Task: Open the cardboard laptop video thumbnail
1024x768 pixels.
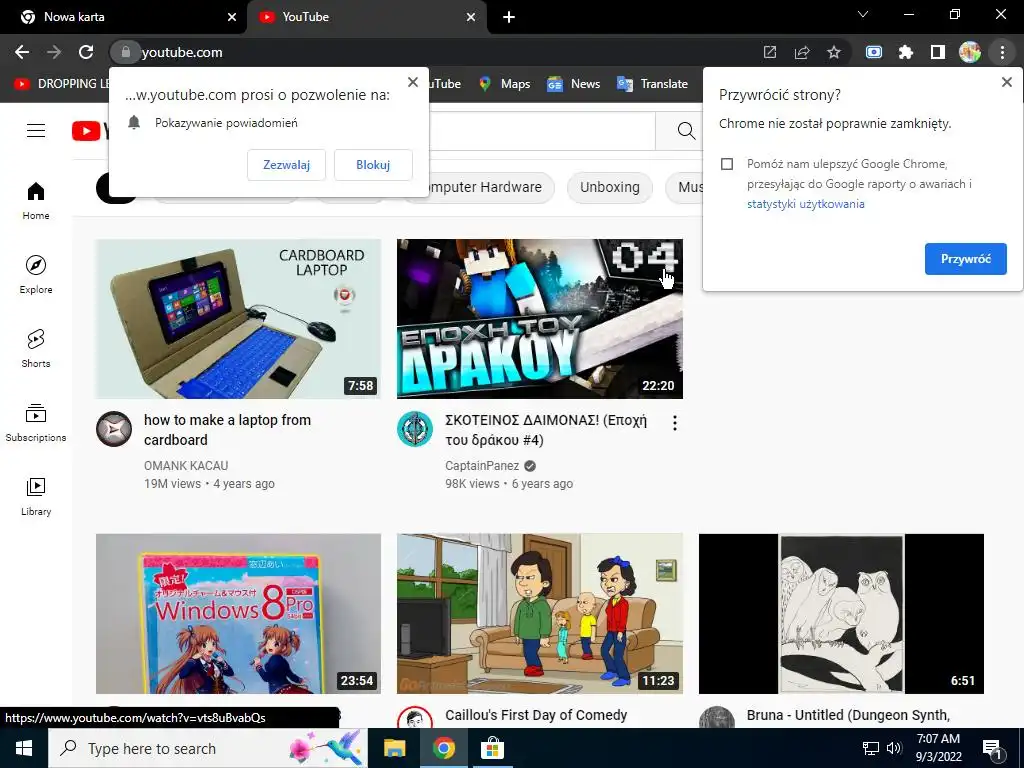Action: [x=238, y=319]
